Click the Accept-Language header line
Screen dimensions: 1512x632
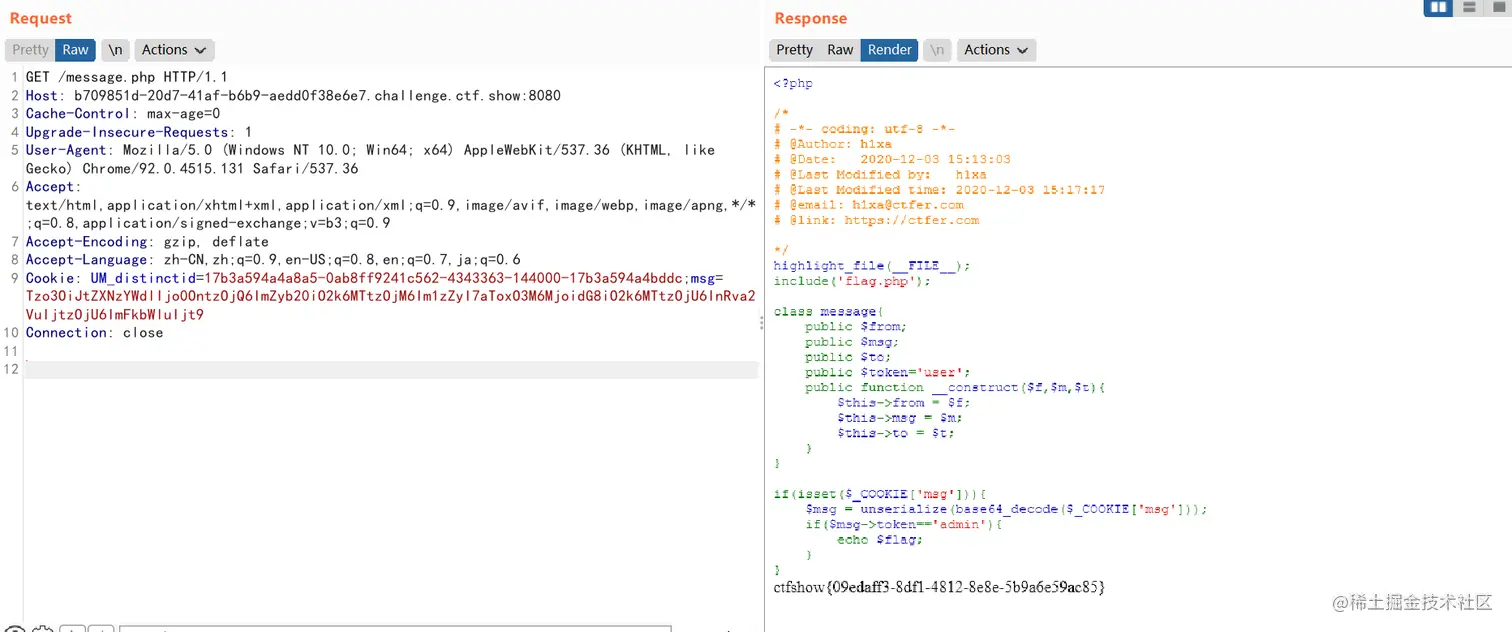pyautogui.click(x=273, y=259)
